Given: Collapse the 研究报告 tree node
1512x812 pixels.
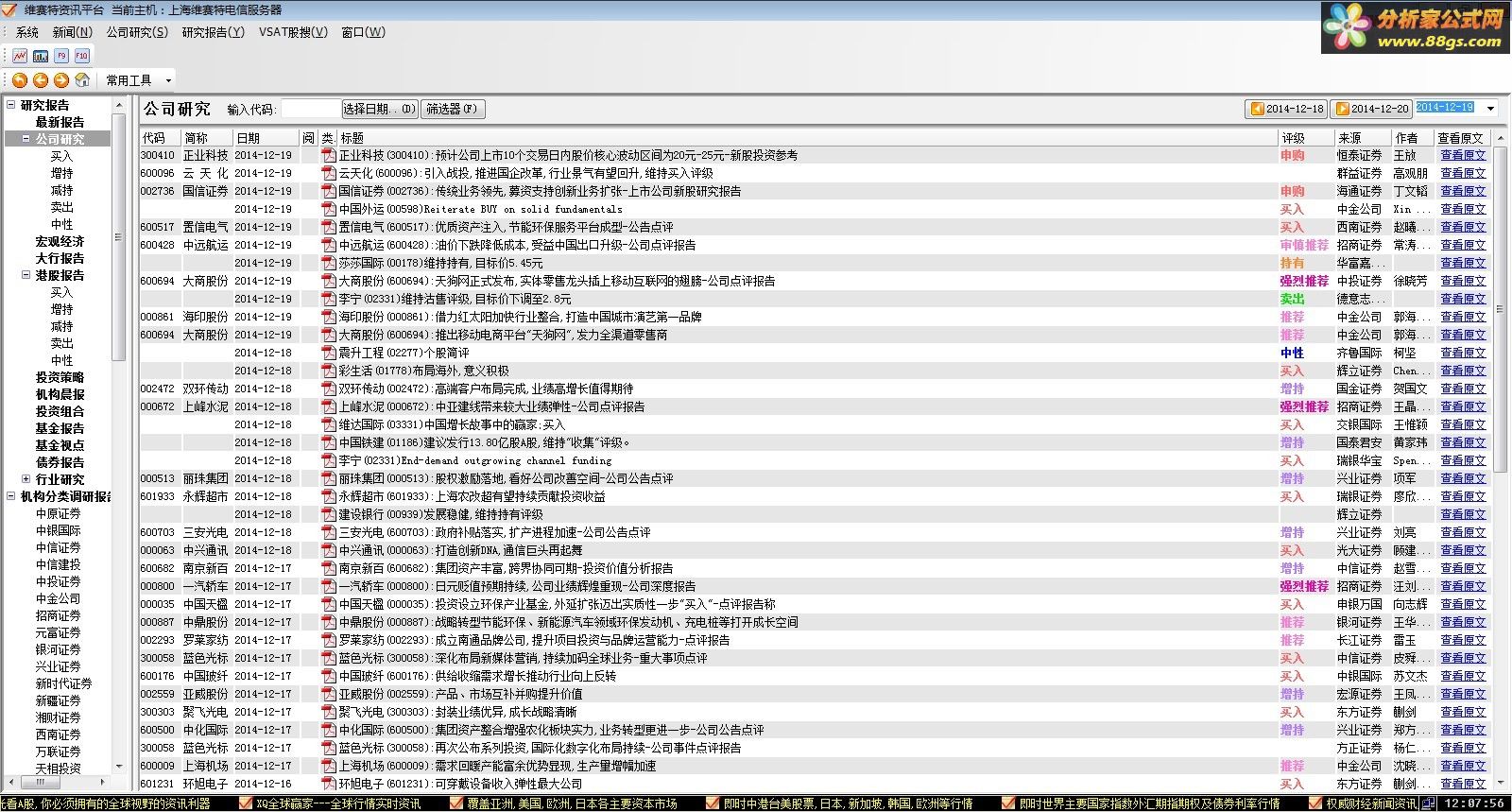Looking at the screenshot, I should (x=11, y=105).
